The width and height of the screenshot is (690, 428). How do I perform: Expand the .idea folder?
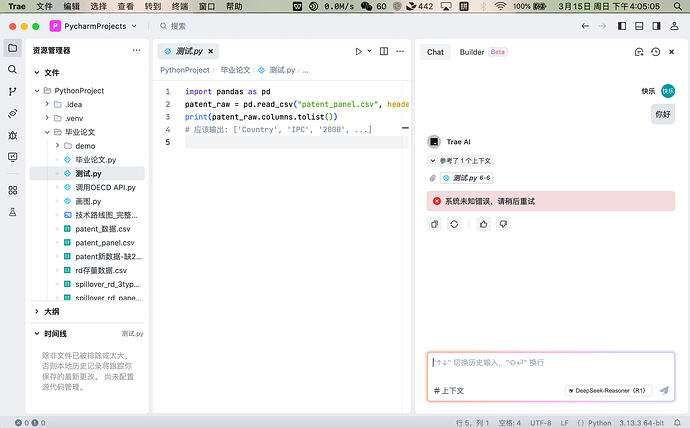click(x=47, y=104)
